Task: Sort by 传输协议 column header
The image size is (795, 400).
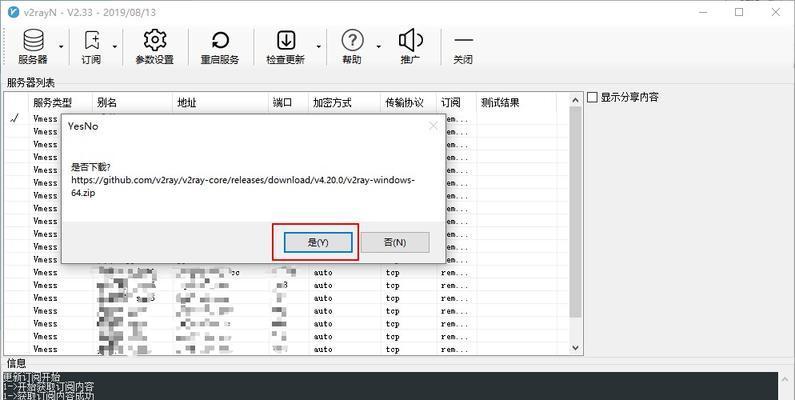Action: pyautogui.click(x=408, y=103)
